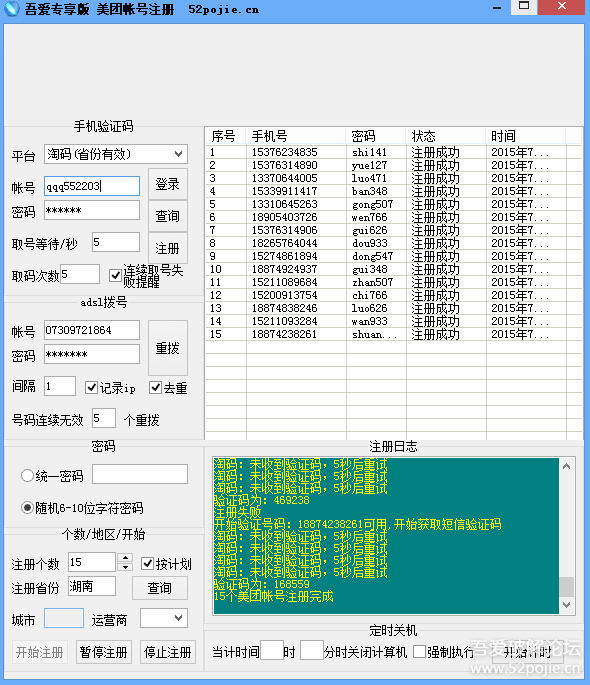Screen dimensions: 590x685
Task: Select phone number 15376314890 in row 2
Action: pyautogui.click(x=284, y=165)
